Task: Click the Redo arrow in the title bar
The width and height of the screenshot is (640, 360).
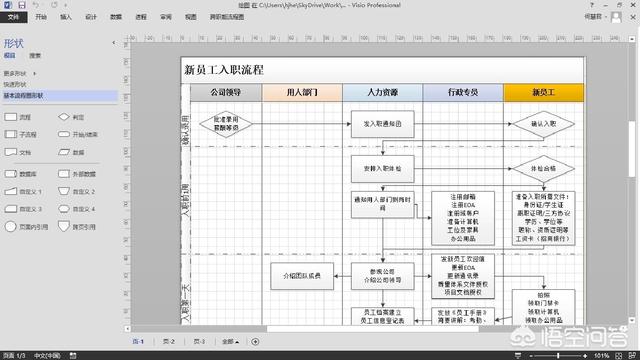Action: [54, 5]
